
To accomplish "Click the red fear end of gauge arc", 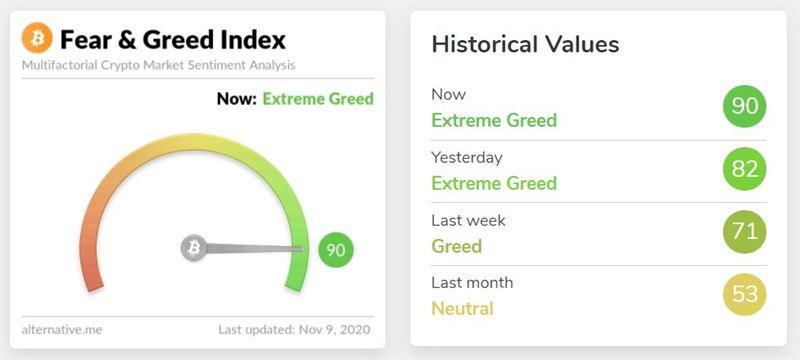I will (93, 278).
